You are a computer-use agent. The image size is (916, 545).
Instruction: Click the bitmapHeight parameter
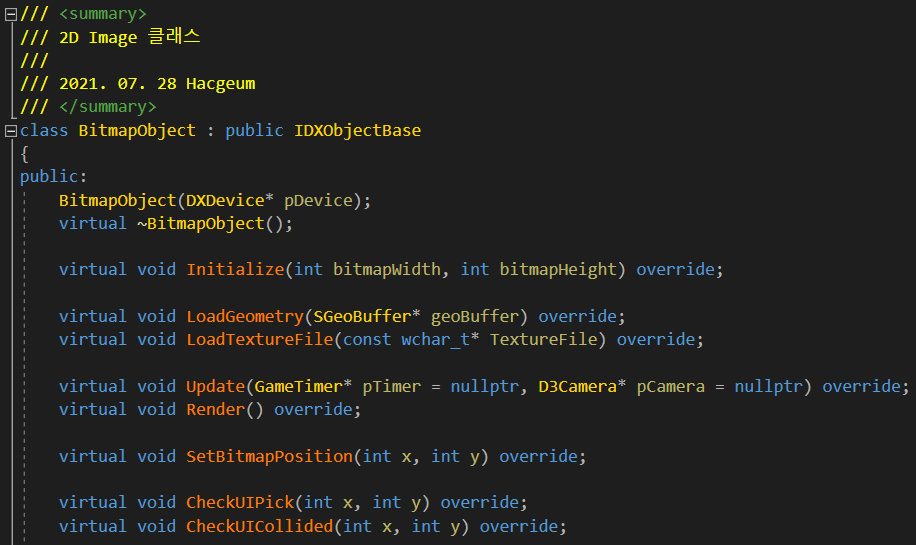tap(558, 269)
